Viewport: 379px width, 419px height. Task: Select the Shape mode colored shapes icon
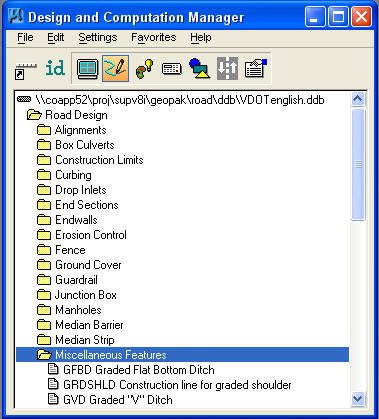[x=199, y=68]
